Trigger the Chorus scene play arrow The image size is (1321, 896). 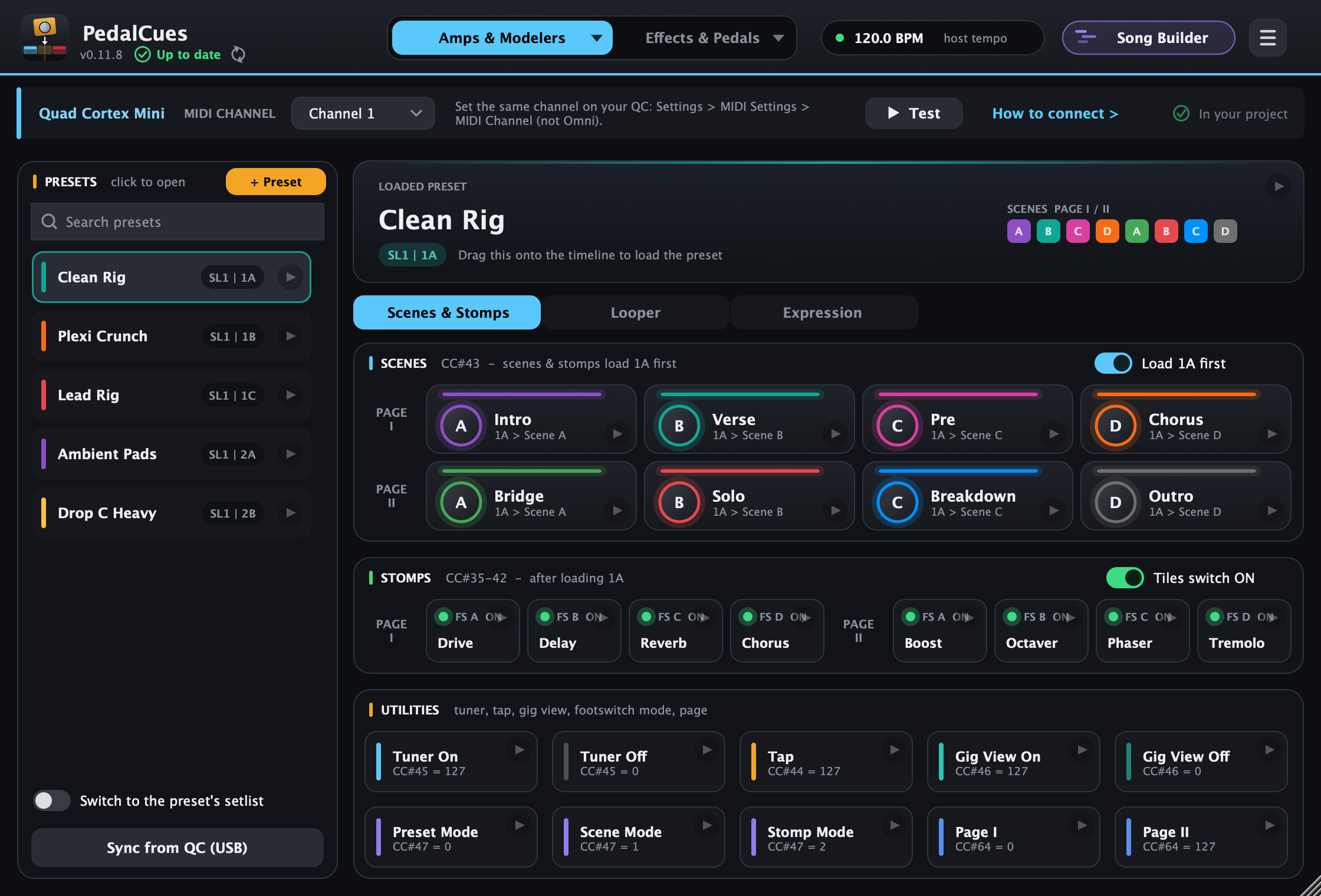[x=1272, y=434]
